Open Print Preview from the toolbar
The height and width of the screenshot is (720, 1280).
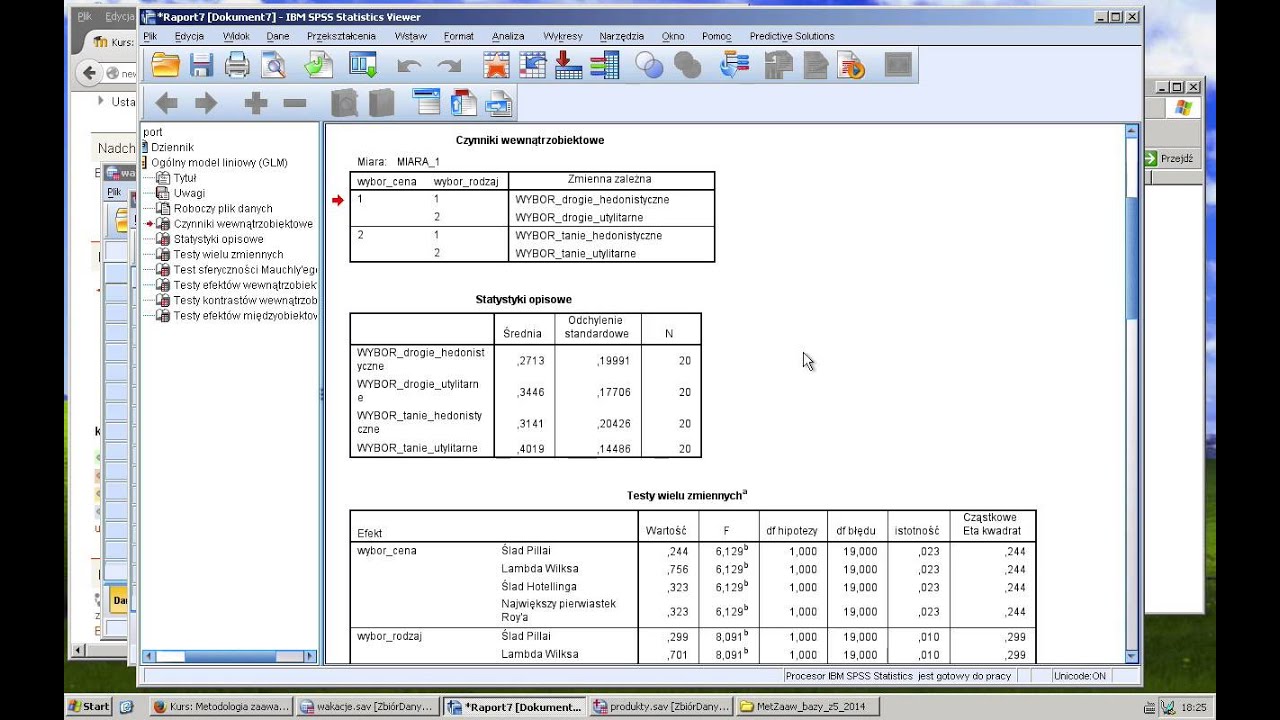click(273, 66)
